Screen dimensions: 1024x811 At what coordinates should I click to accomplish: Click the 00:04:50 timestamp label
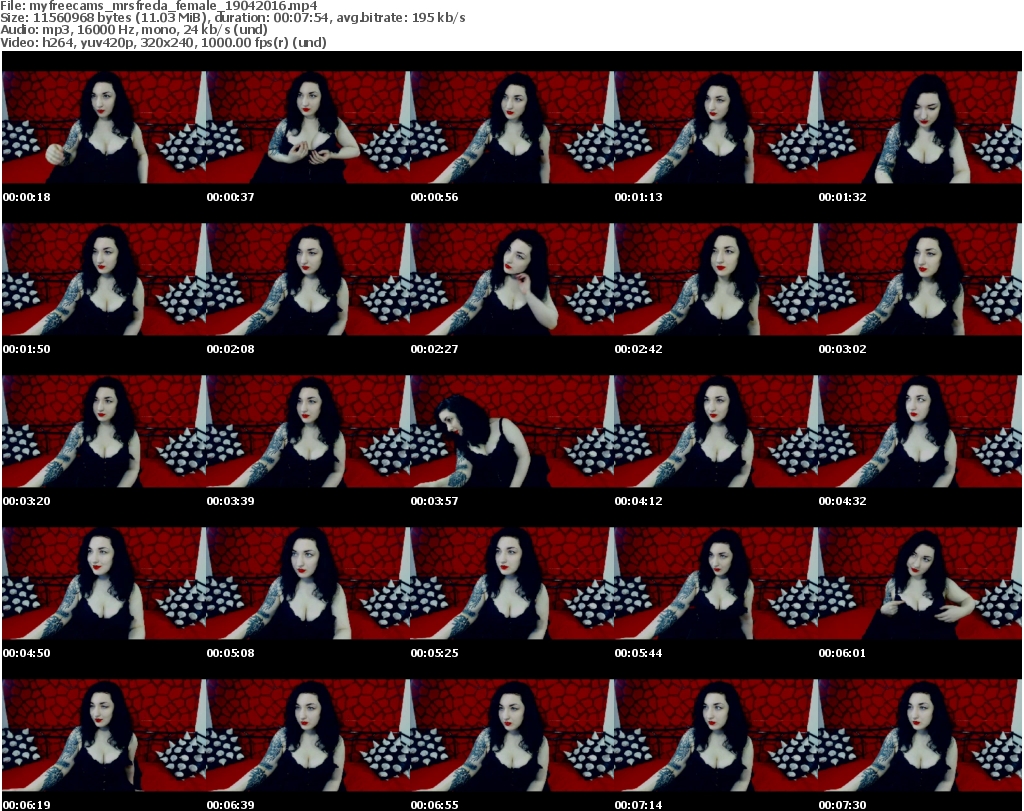tap(27, 653)
